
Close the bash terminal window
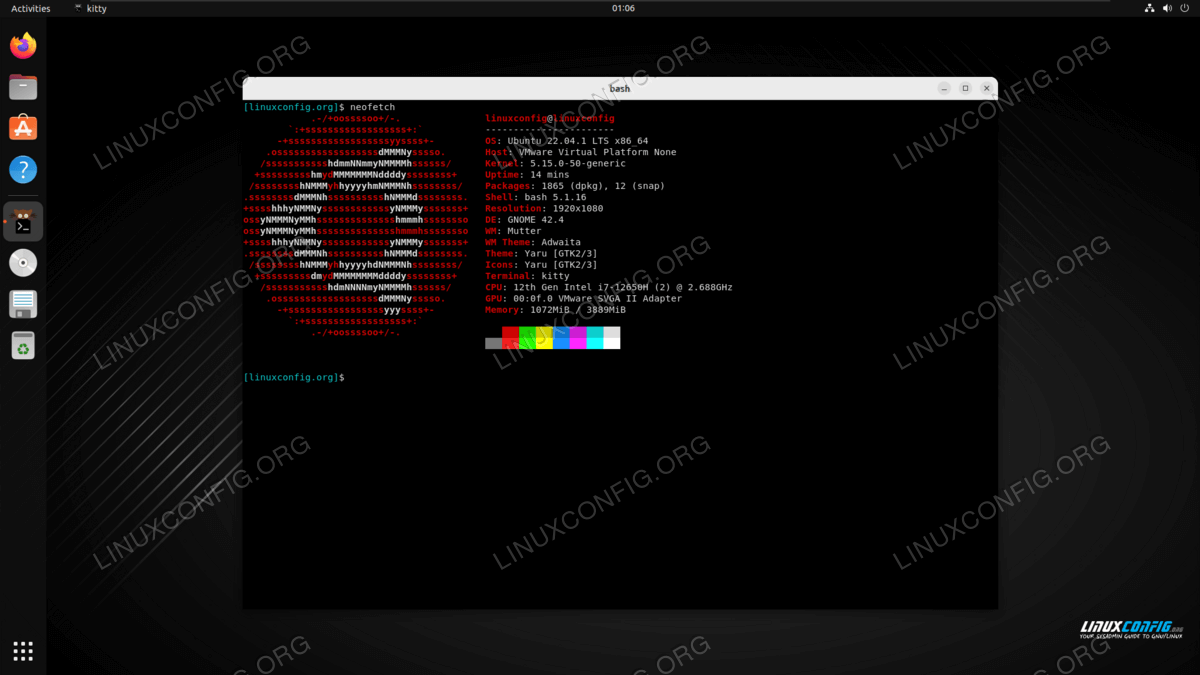986,88
